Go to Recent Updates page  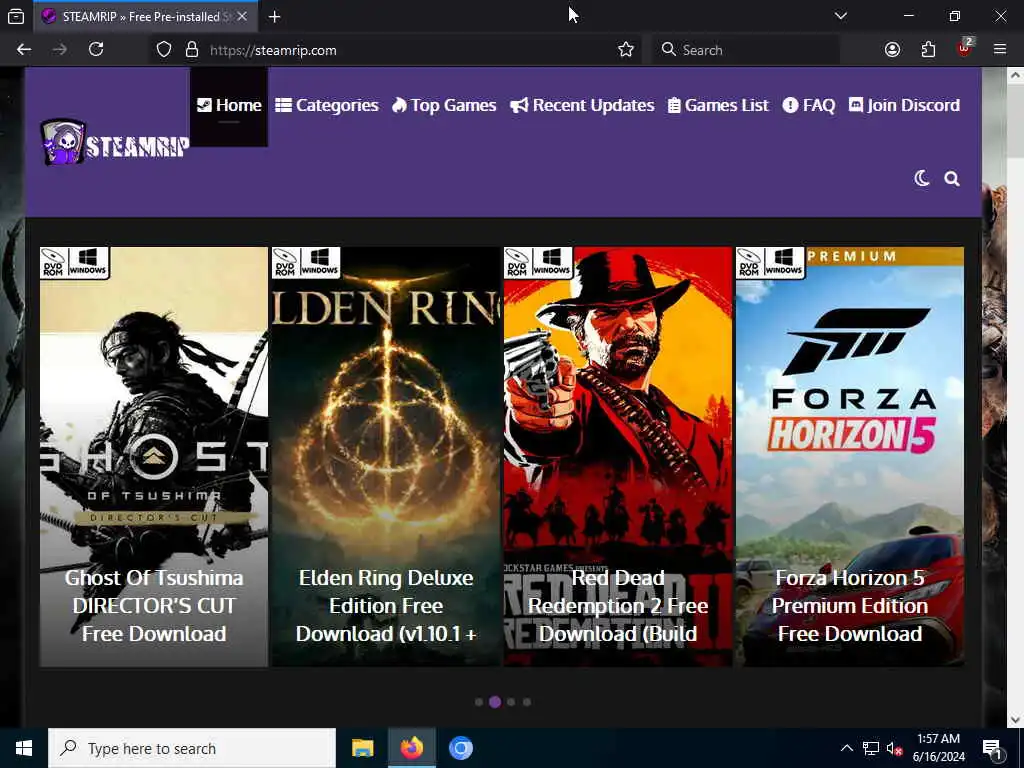582,105
